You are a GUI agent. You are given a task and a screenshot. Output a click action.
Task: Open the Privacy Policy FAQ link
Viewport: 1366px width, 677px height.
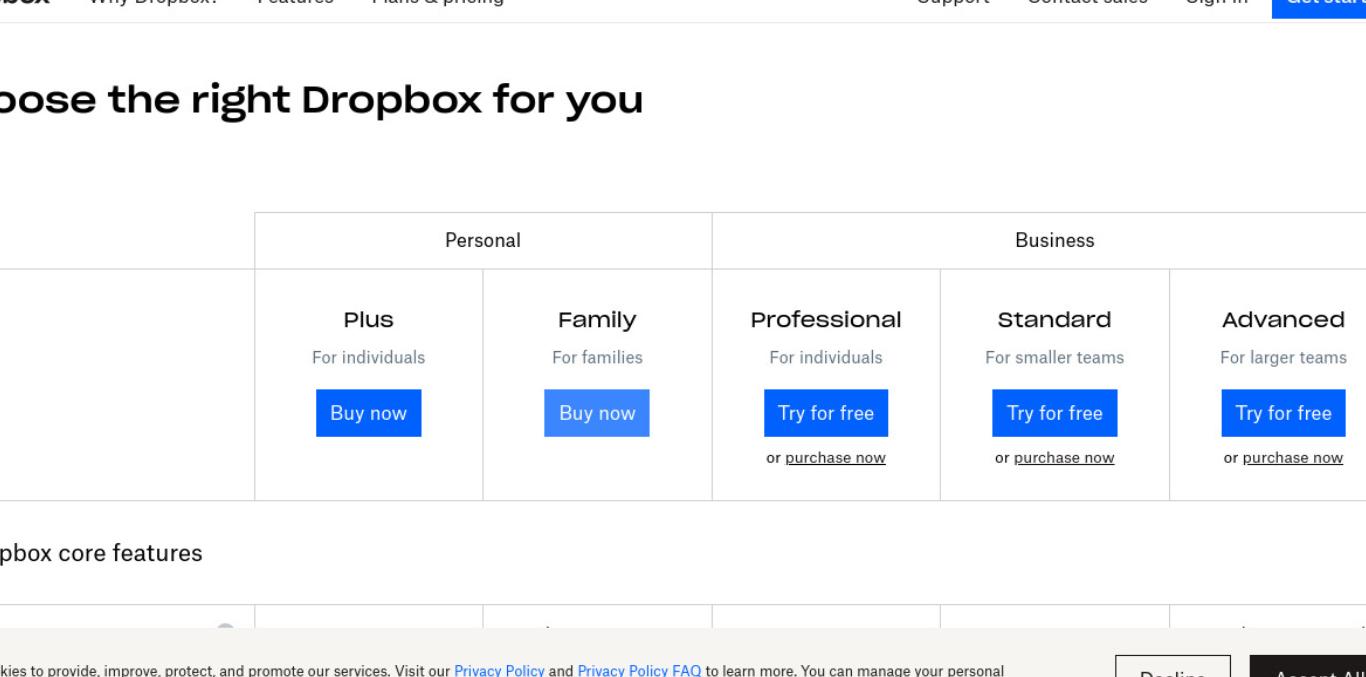pos(639,670)
